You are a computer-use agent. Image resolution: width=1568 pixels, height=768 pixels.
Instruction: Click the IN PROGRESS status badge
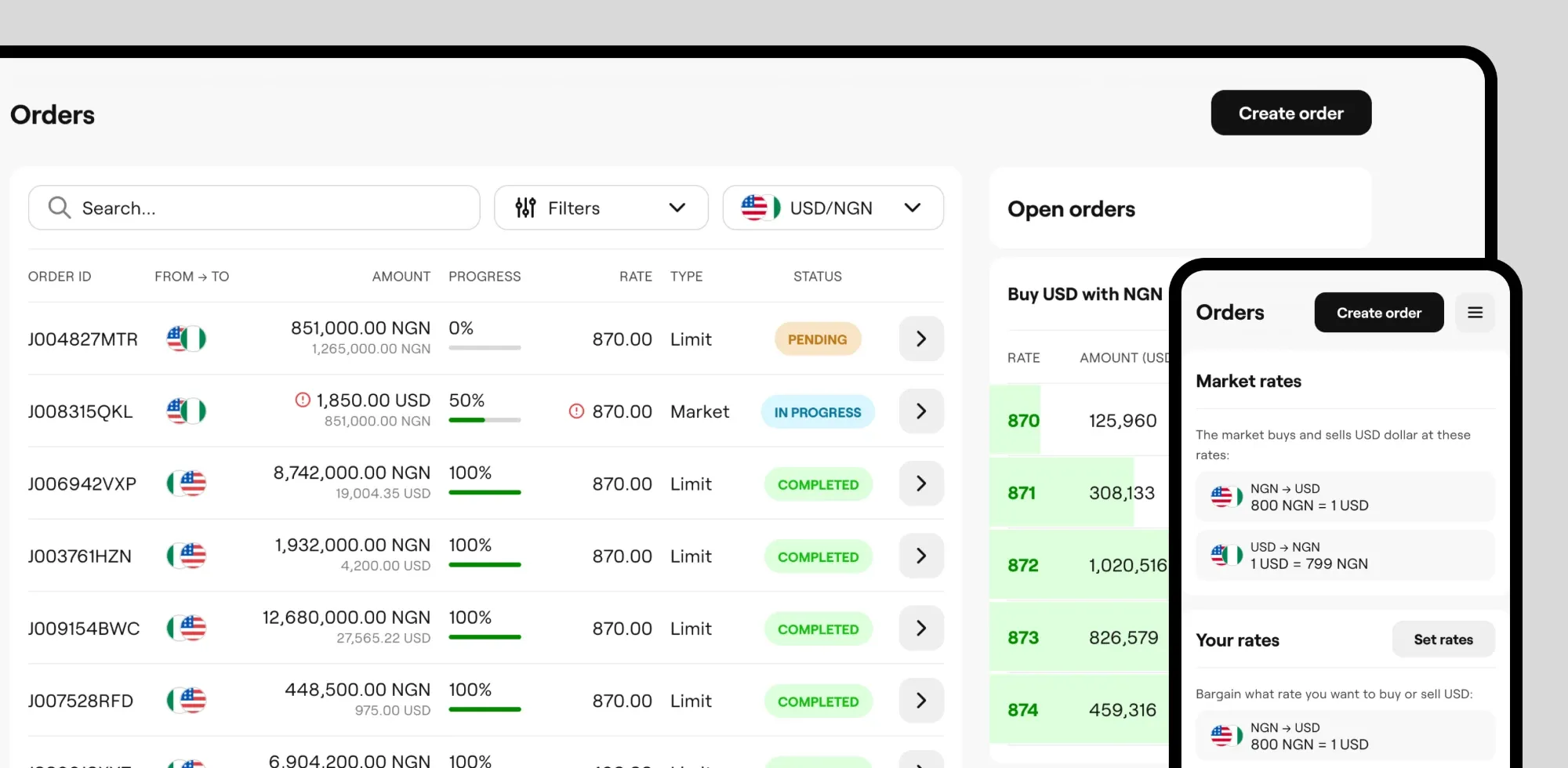tap(818, 412)
